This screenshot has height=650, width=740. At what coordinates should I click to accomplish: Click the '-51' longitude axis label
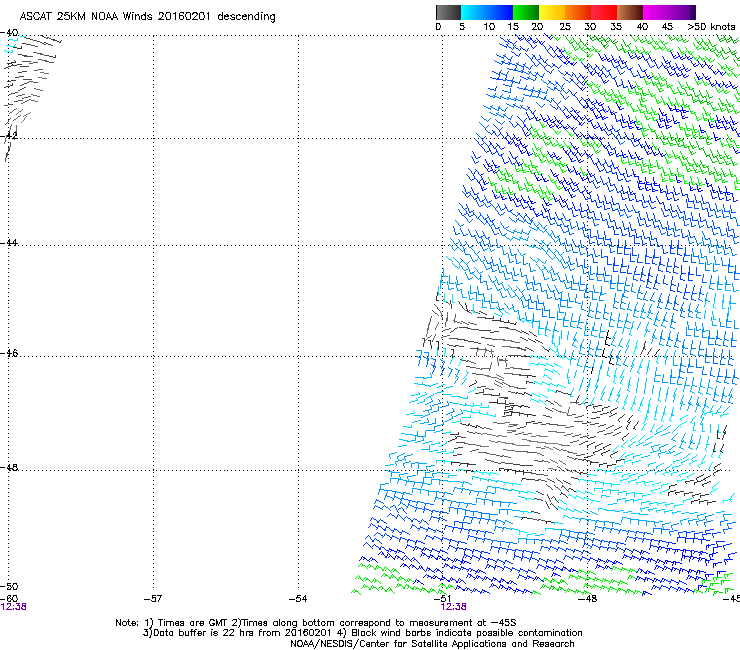click(x=442, y=599)
